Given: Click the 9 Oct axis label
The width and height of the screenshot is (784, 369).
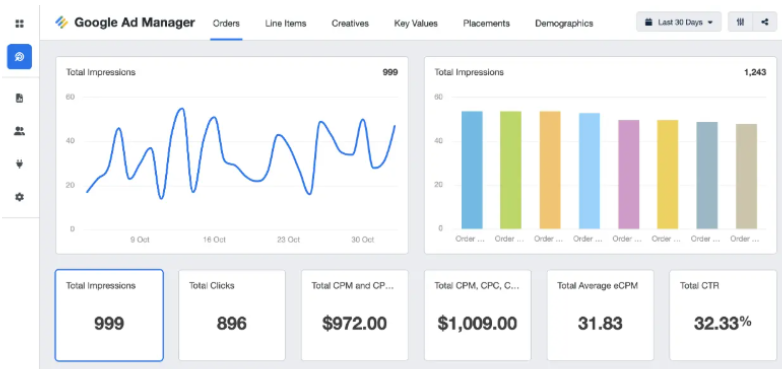Looking at the screenshot, I should (140, 240).
